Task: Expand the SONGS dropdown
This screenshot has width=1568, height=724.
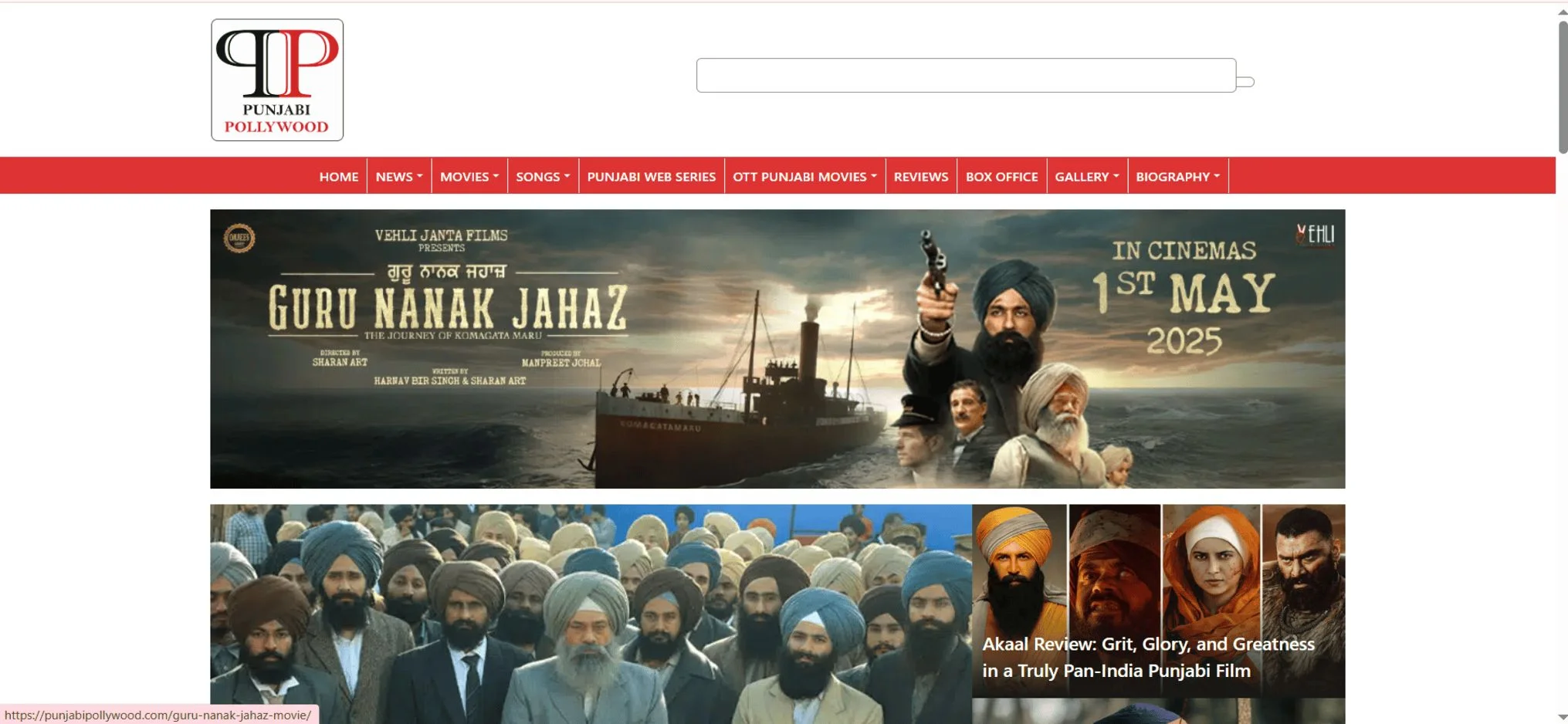Action: pos(543,176)
